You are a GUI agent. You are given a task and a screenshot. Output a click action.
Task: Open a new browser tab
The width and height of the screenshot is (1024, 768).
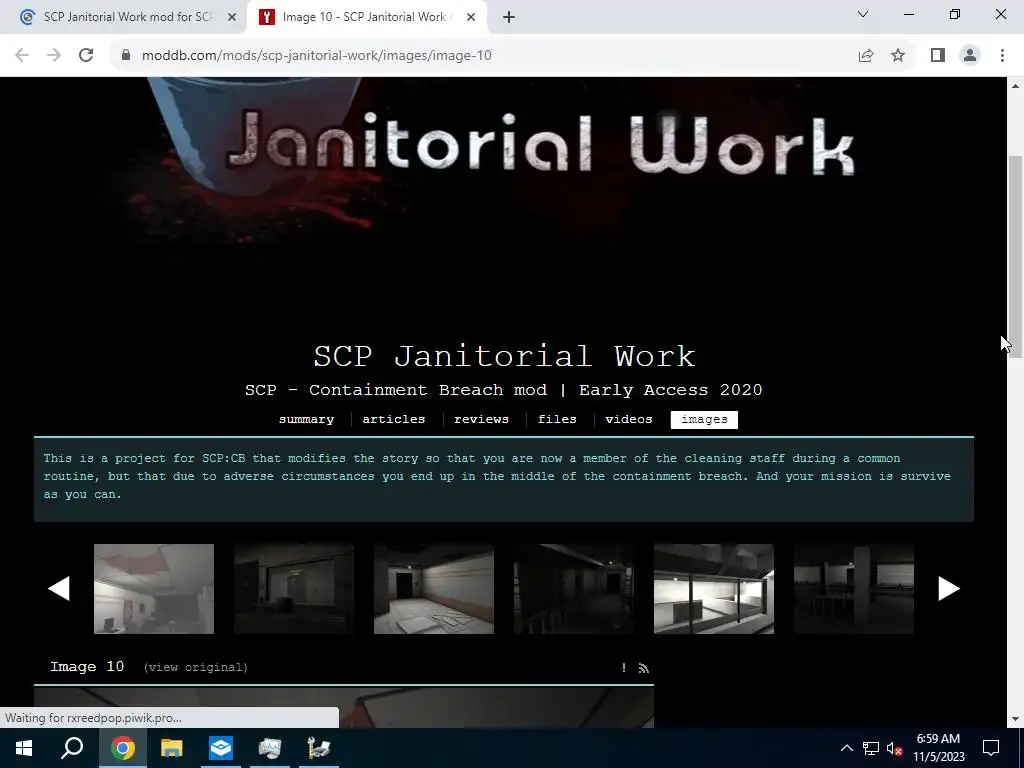509,17
